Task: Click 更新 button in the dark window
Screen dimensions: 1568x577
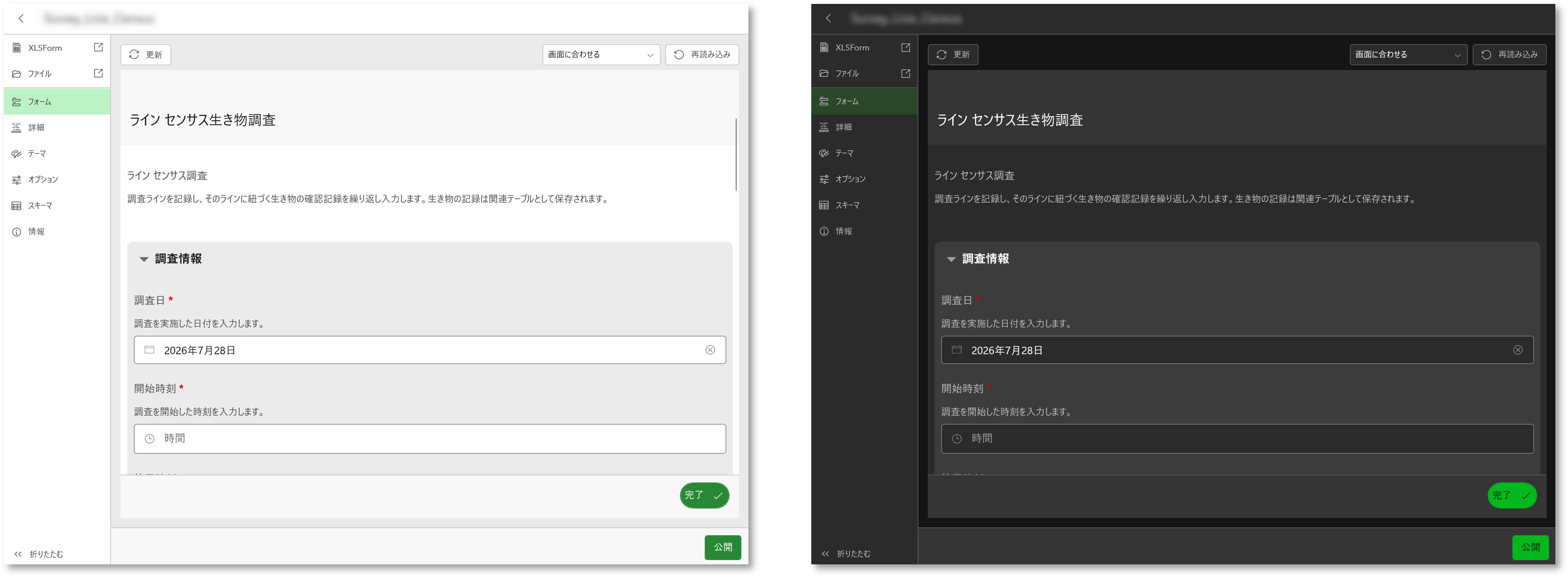Action: pyautogui.click(x=953, y=55)
